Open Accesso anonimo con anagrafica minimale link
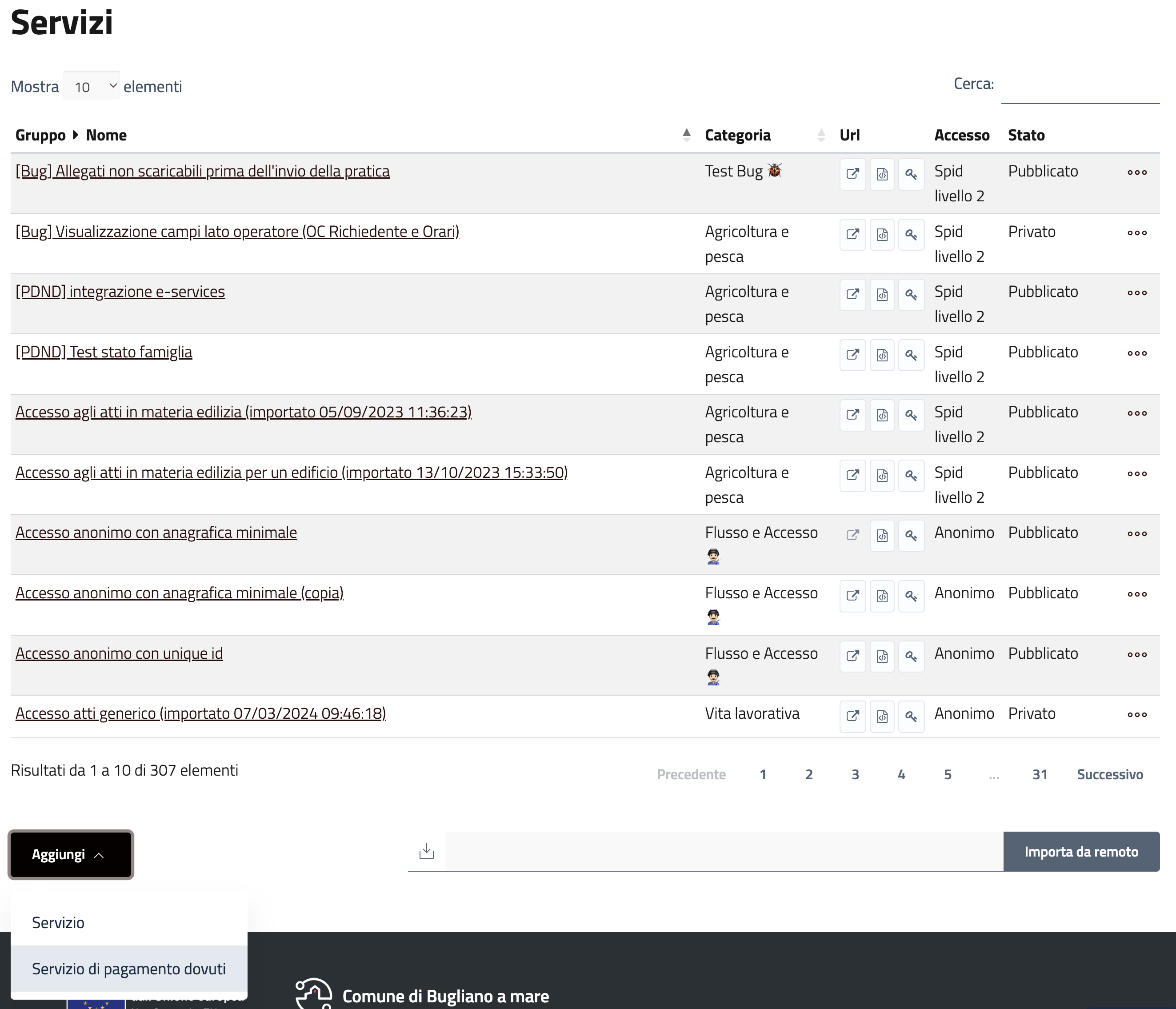 [x=156, y=533]
